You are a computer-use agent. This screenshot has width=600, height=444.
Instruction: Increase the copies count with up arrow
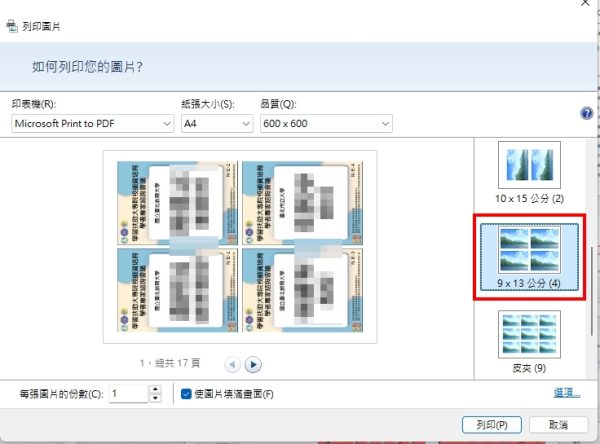(155, 390)
